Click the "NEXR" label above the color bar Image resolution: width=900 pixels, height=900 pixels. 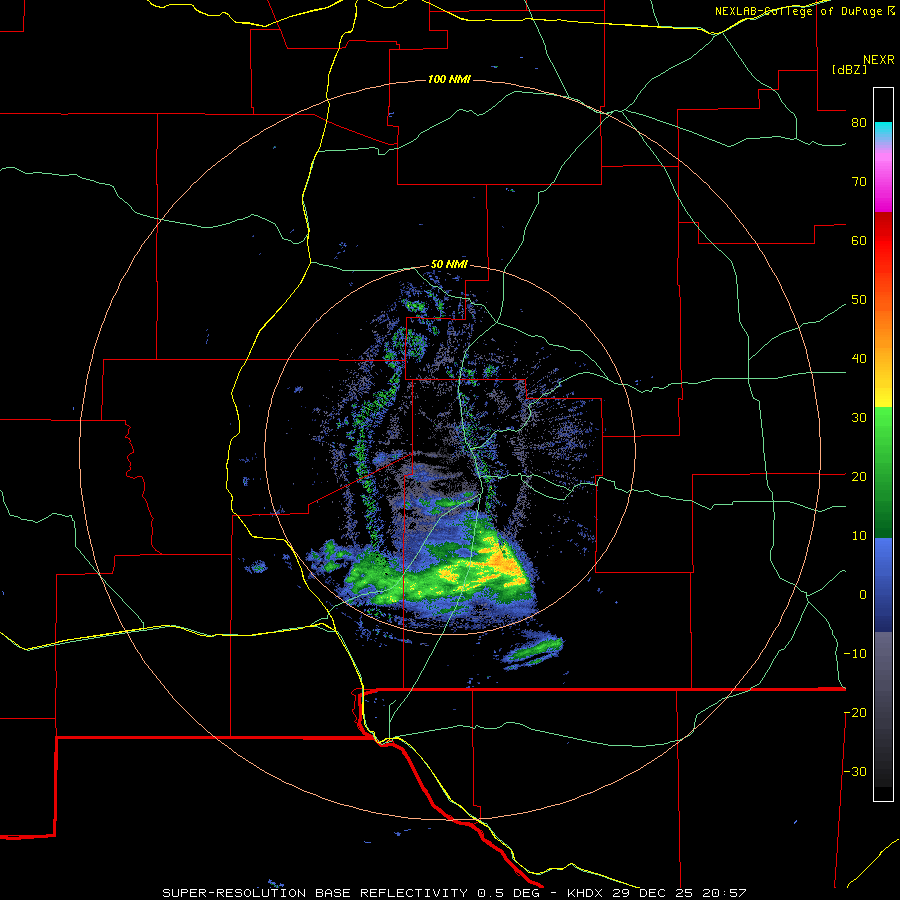(878, 60)
